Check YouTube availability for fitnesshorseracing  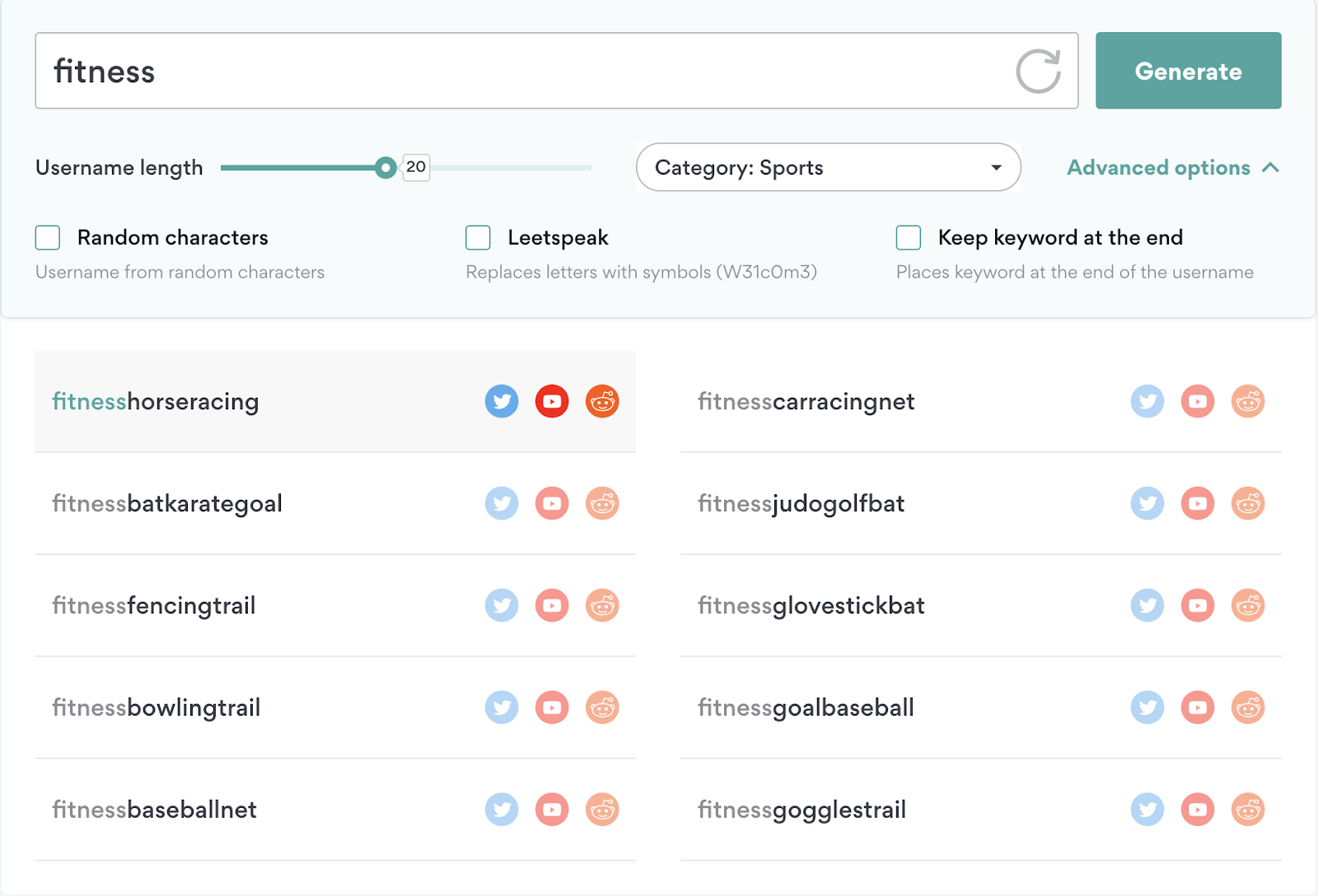coord(552,402)
